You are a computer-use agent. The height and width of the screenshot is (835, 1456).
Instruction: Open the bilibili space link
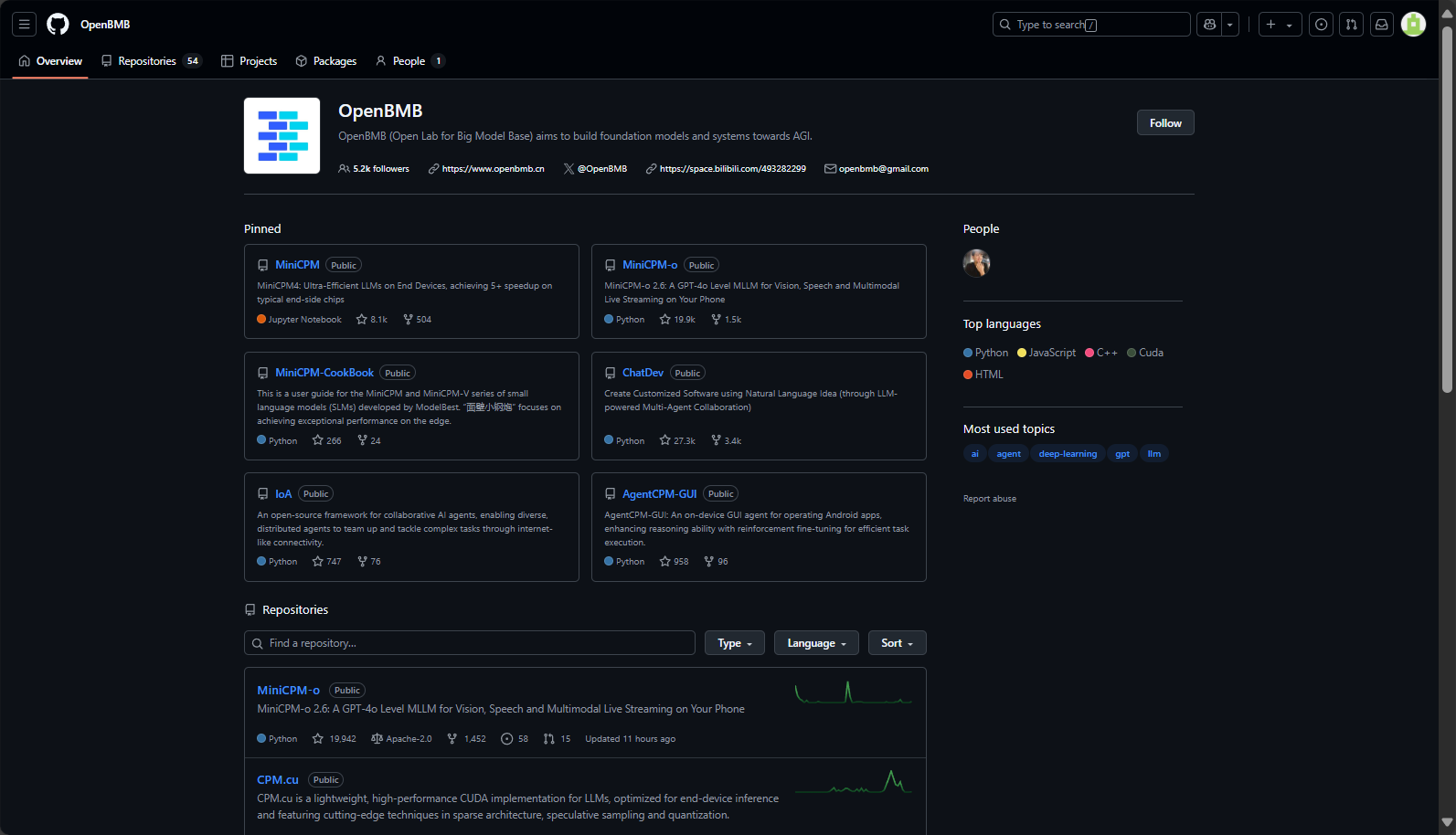point(733,169)
